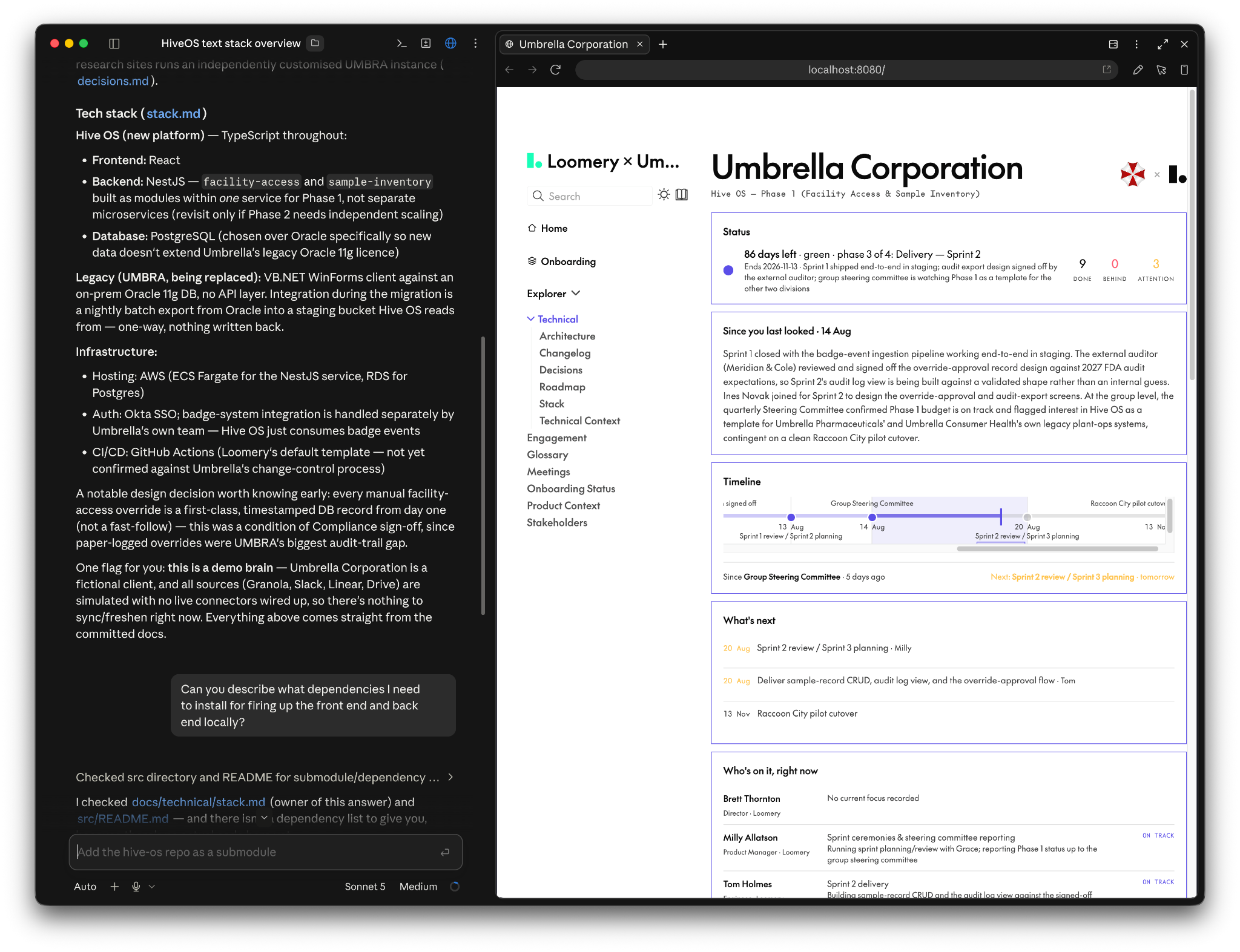Click the 20 Aug timeline marker dot
1240x952 pixels.
[1027, 517]
